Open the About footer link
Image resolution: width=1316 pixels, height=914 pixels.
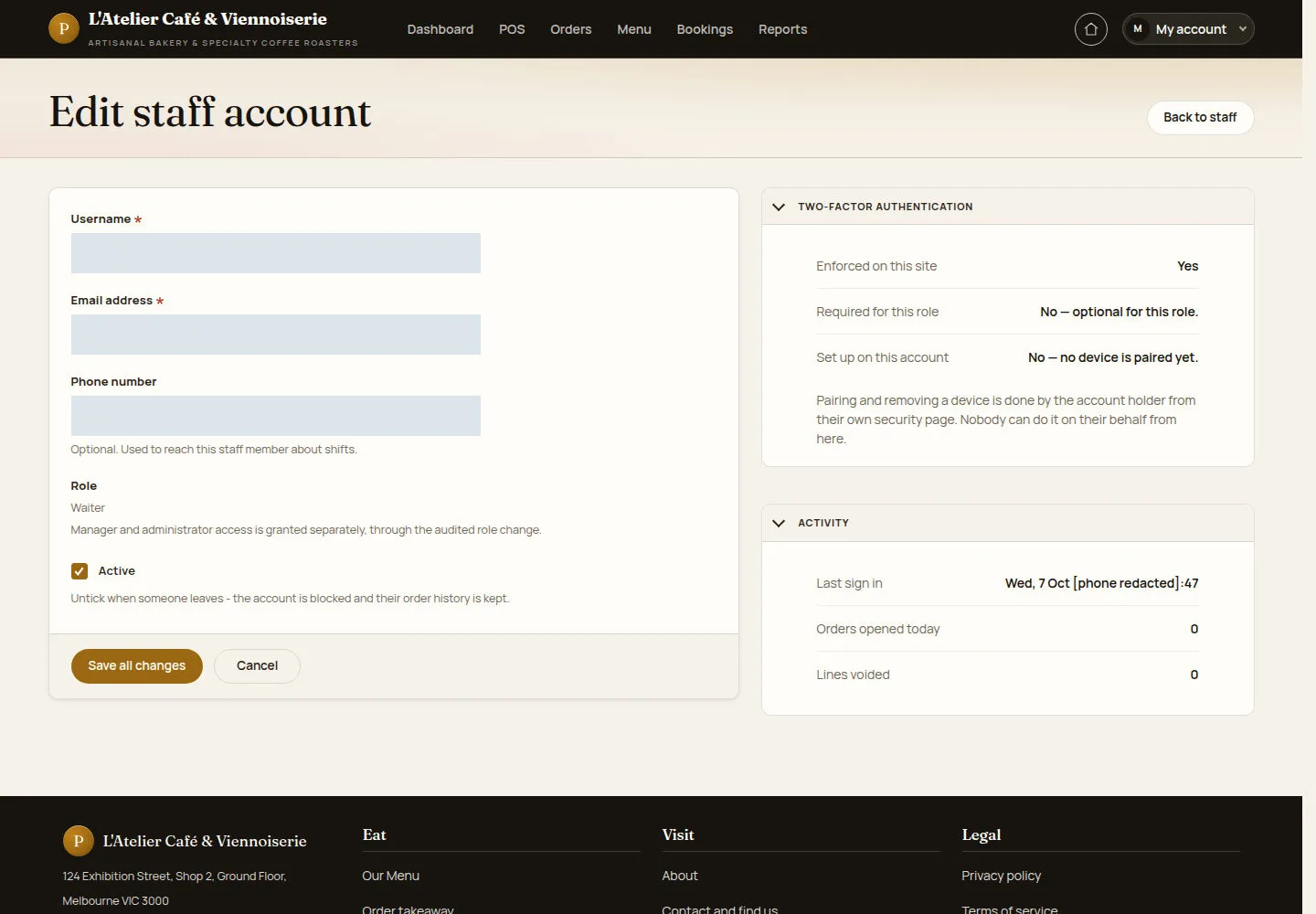click(680, 876)
